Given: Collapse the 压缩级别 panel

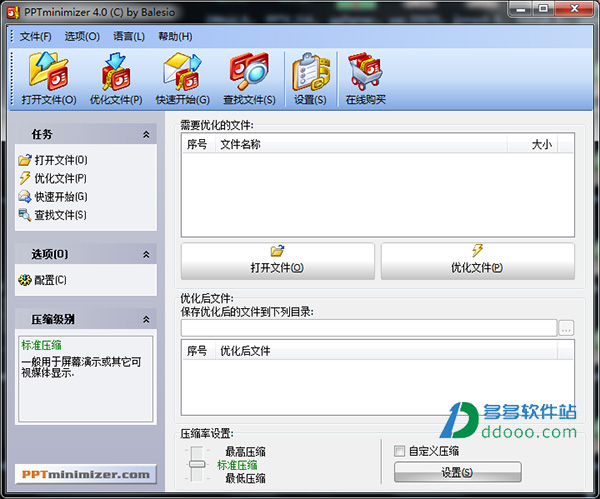Looking at the screenshot, I should [x=146, y=319].
